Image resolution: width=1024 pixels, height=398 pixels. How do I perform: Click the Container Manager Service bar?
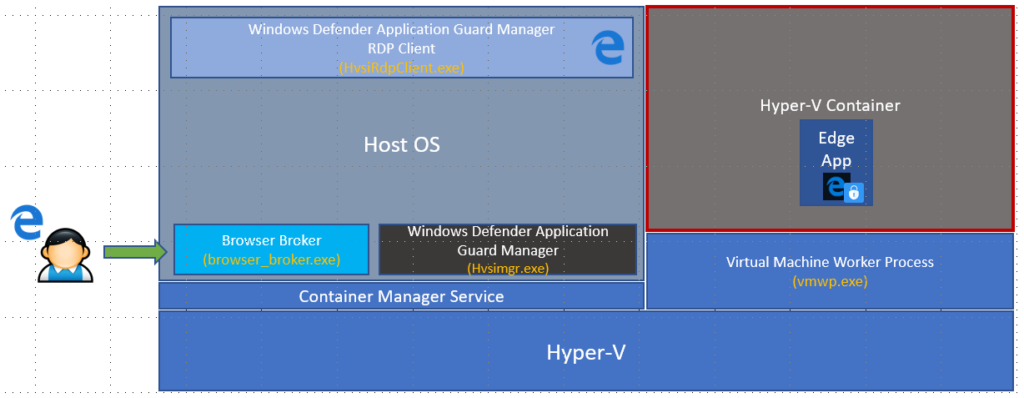tap(401, 296)
